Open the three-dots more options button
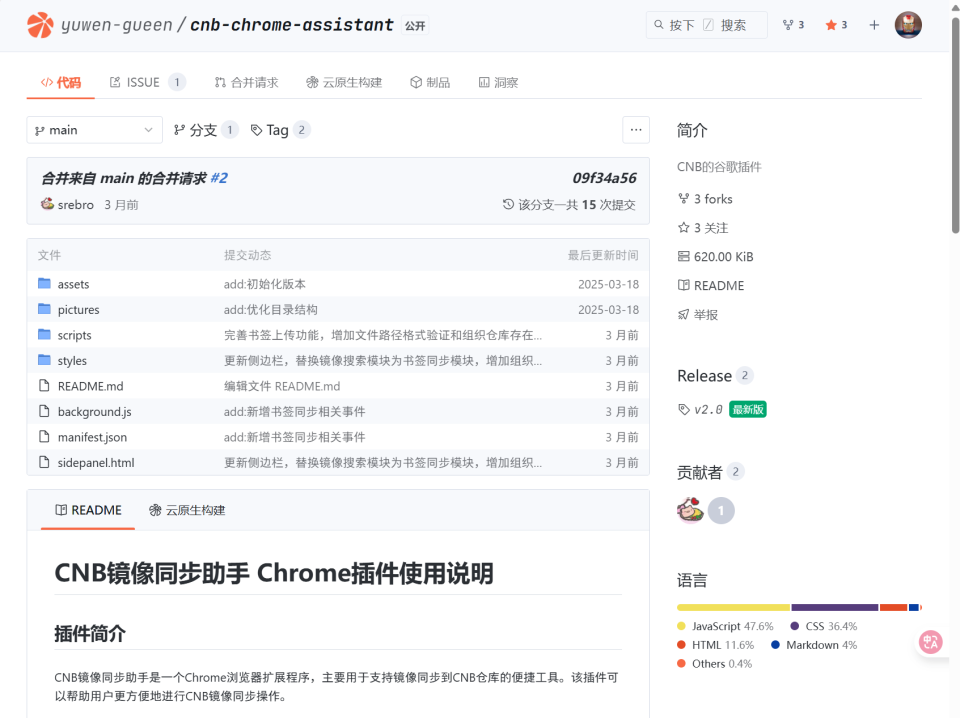This screenshot has width=960, height=718. coord(636,130)
